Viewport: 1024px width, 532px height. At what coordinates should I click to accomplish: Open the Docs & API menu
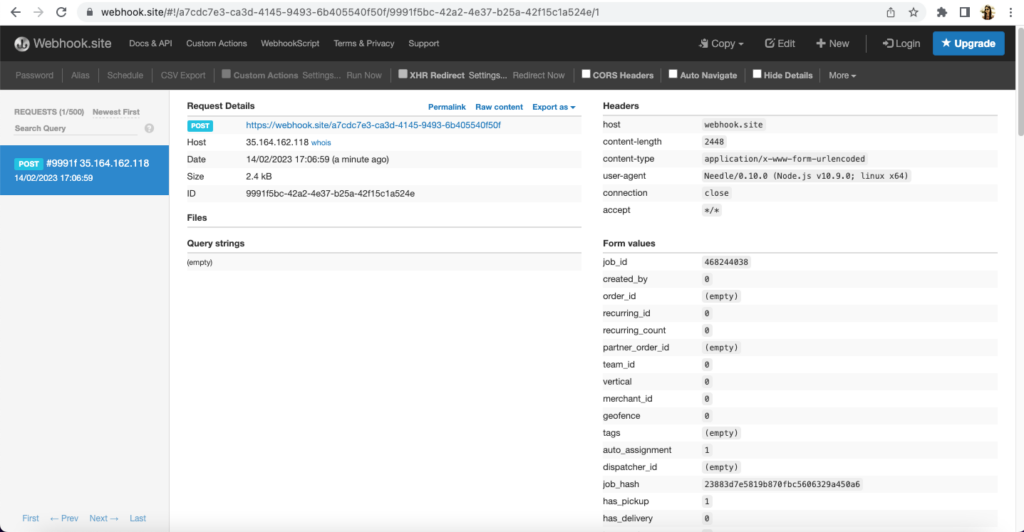(150, 44)
